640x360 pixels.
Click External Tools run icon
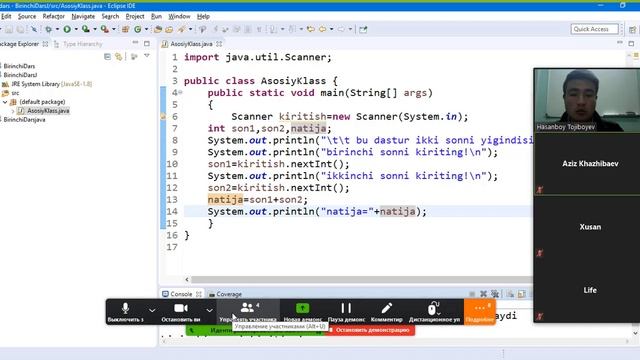(105, 29)
